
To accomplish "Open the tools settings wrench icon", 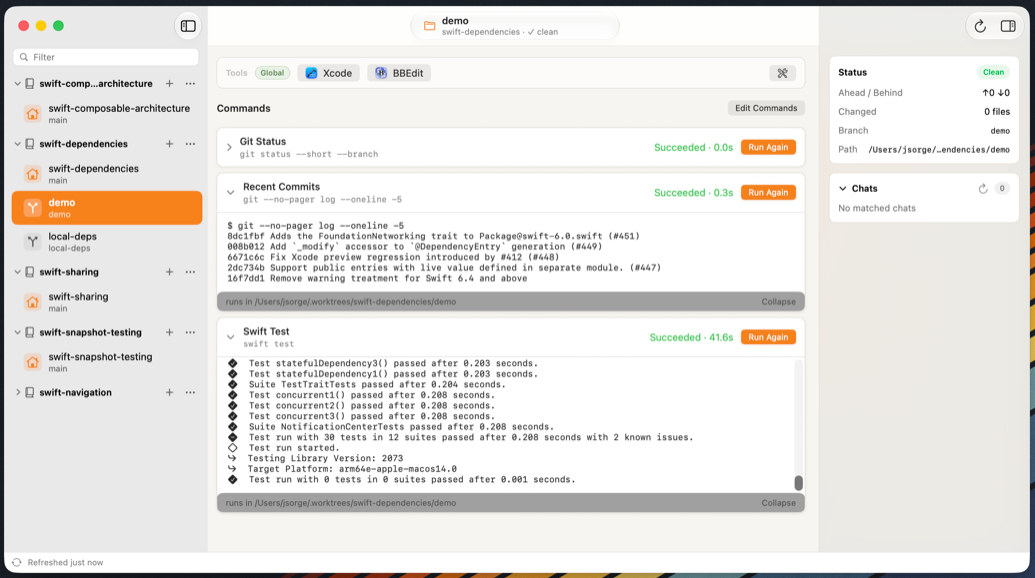I will point(782,73).
